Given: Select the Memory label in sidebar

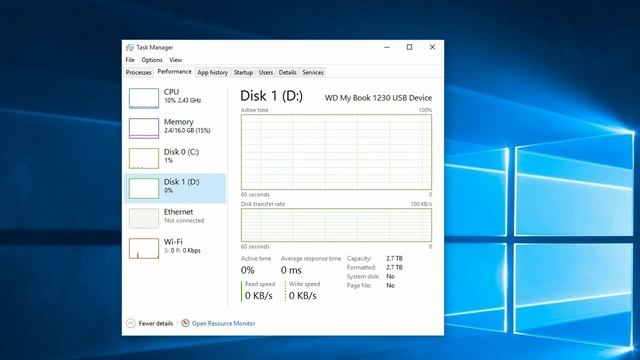Looking at the screenshot, I should pos(178,122).
